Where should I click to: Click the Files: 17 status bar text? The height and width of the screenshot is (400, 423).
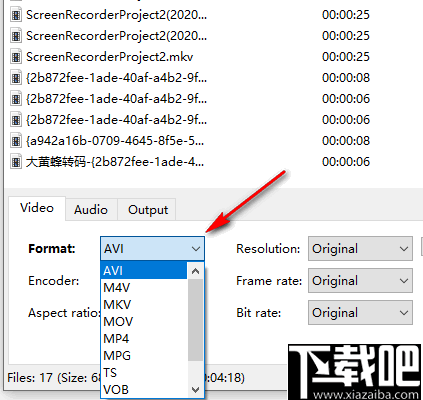[54, 378]
